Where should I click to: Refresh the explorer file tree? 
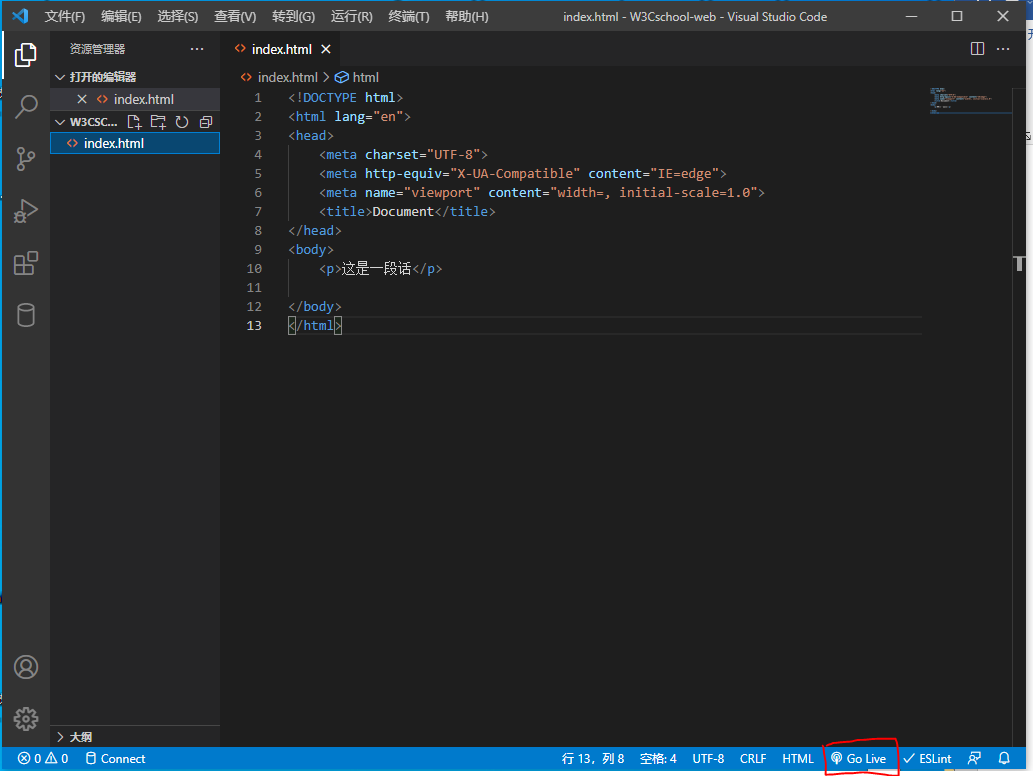pos(182,122)
